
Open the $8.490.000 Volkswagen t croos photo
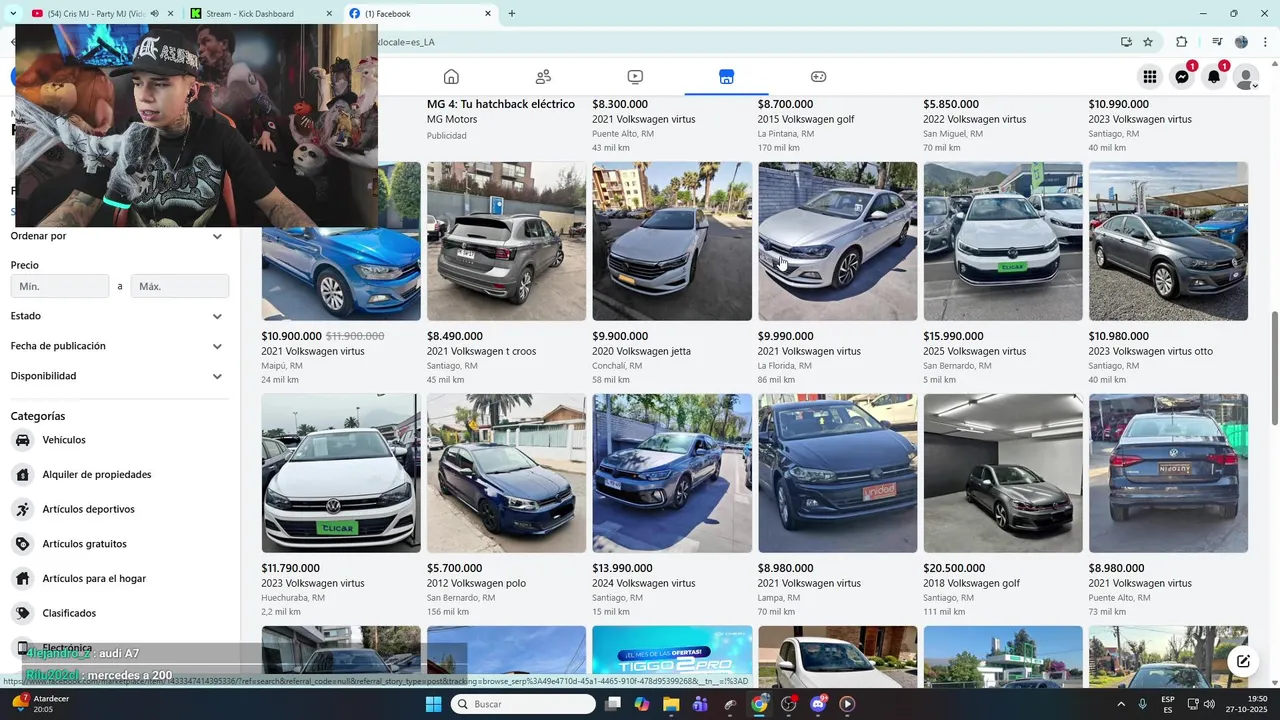(x=506, y=241)
